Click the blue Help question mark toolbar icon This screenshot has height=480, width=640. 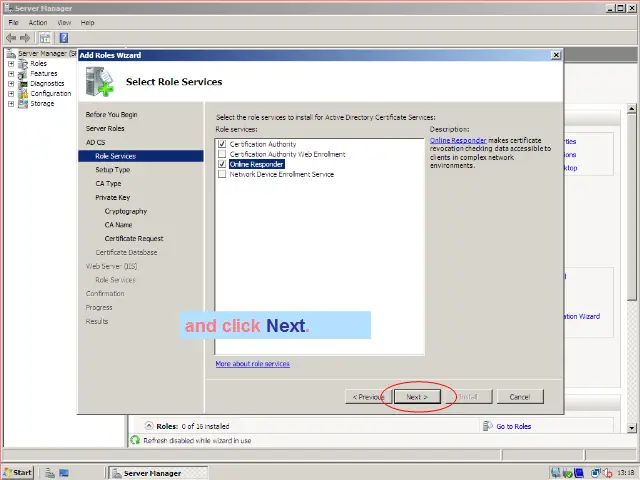[x=64, y=38]
